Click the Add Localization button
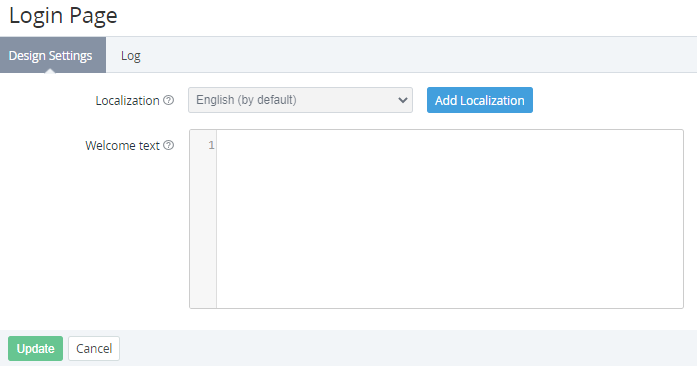This screenshot has width=697, height=367. [x=480, y=100]
